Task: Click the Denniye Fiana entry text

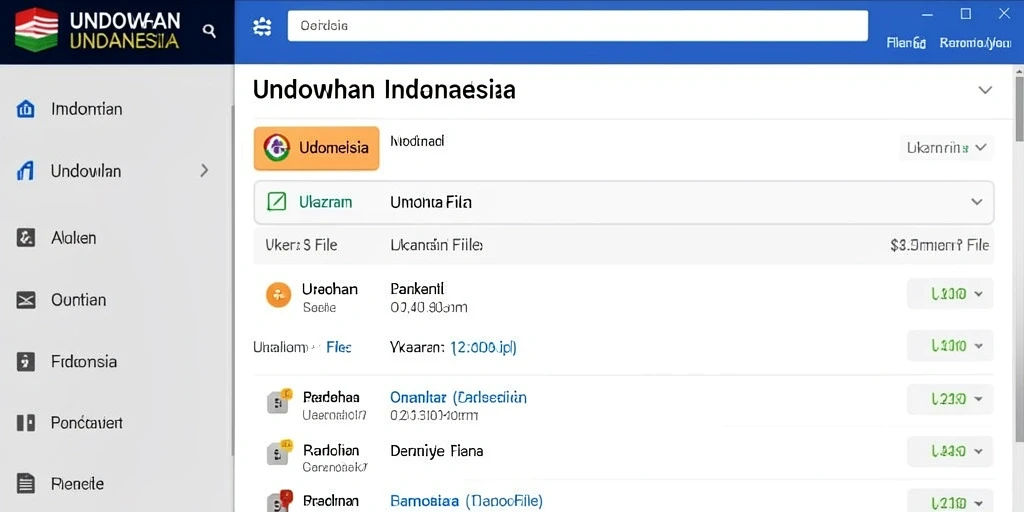Action: click(437, 451)
